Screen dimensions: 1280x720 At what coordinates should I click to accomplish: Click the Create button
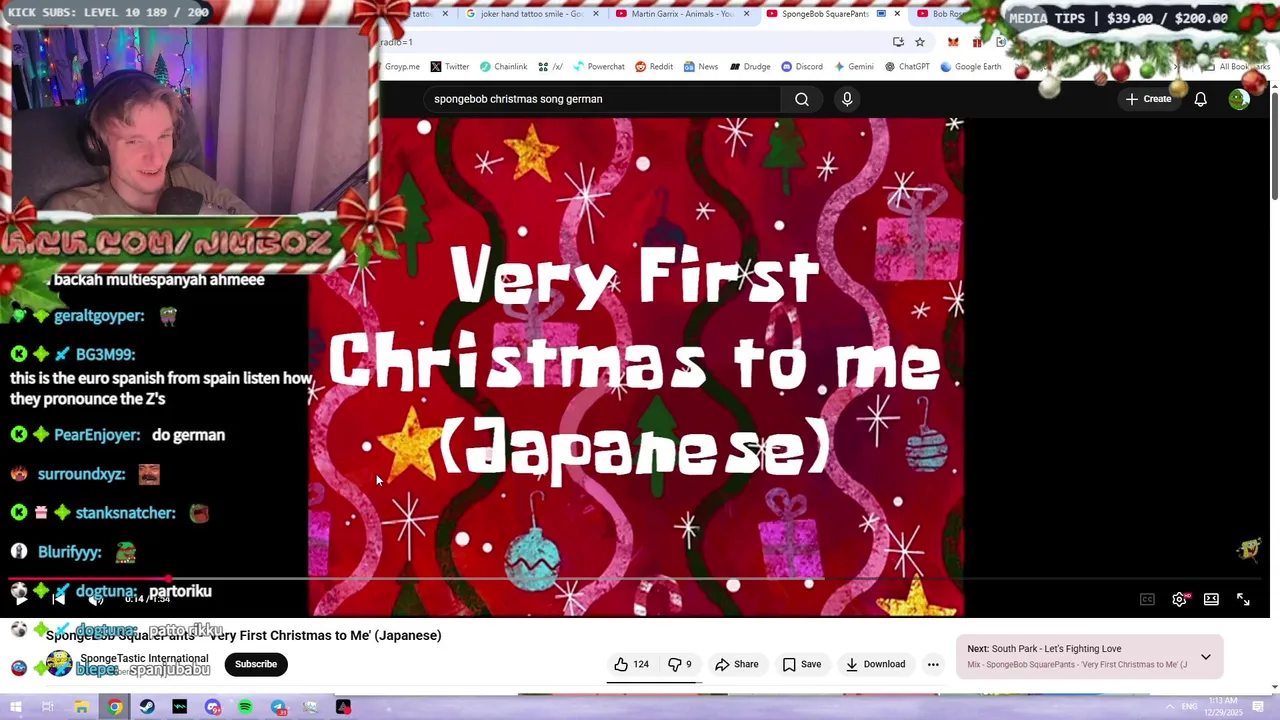click(x=1148, y=99)
